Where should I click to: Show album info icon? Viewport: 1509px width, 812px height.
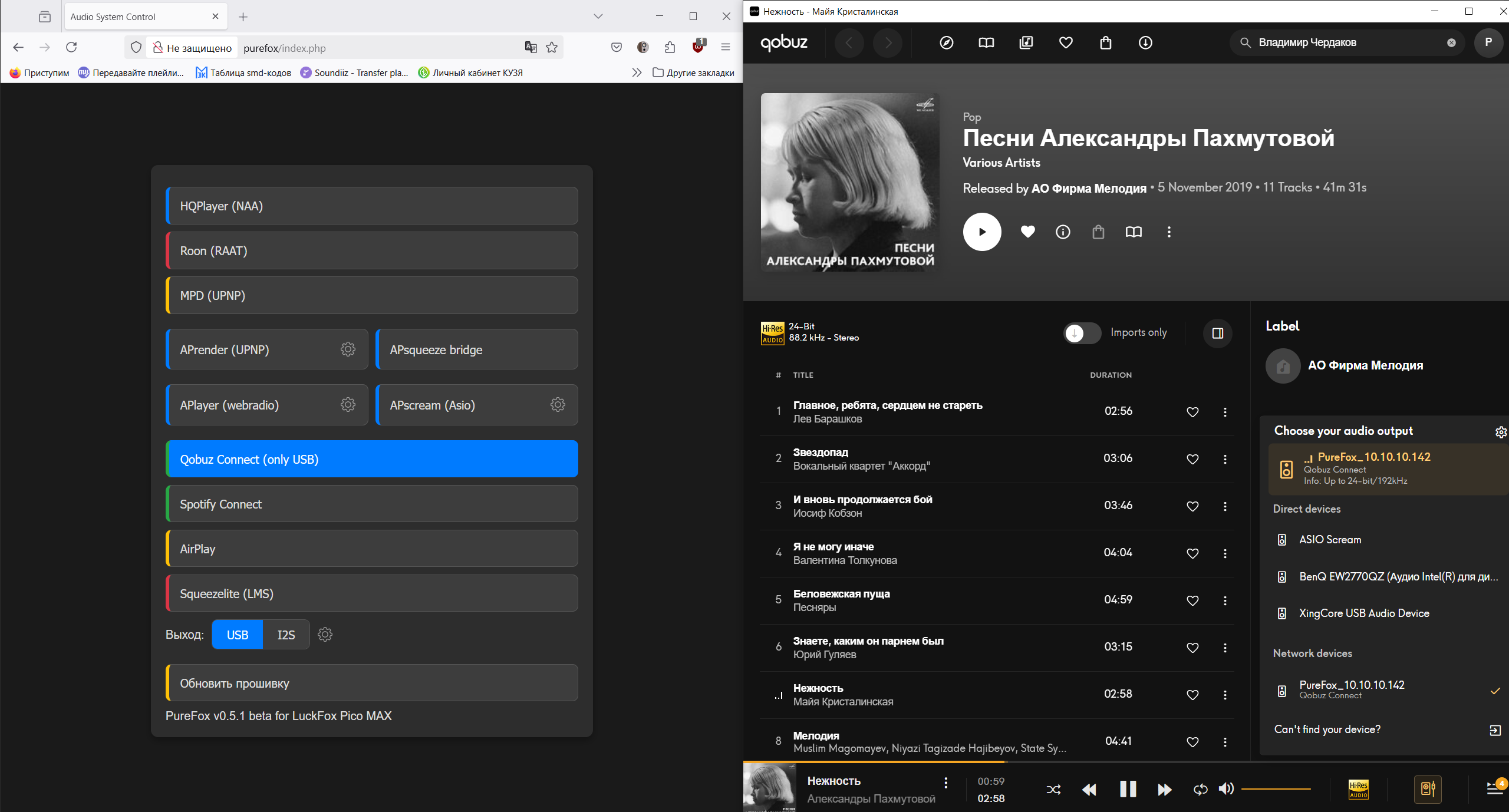click(x=1063, y=232)
